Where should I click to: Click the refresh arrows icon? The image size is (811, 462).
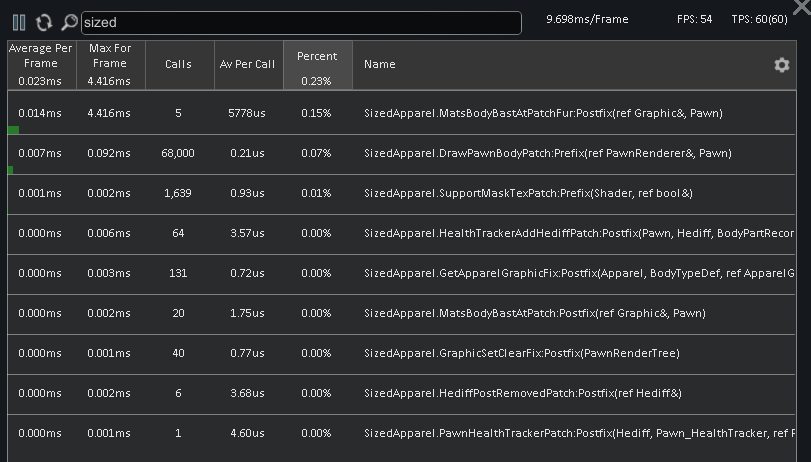44,22
